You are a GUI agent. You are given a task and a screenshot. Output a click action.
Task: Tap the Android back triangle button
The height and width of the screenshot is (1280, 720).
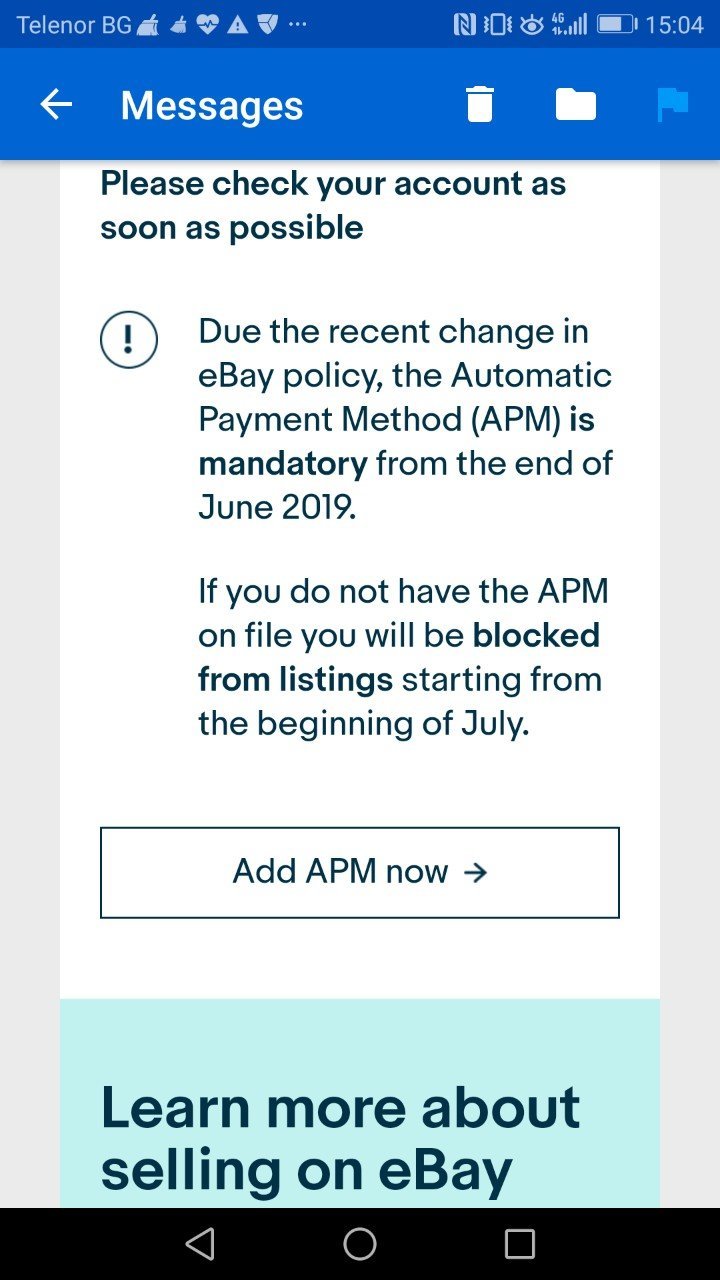click(x=200, y=1244)
